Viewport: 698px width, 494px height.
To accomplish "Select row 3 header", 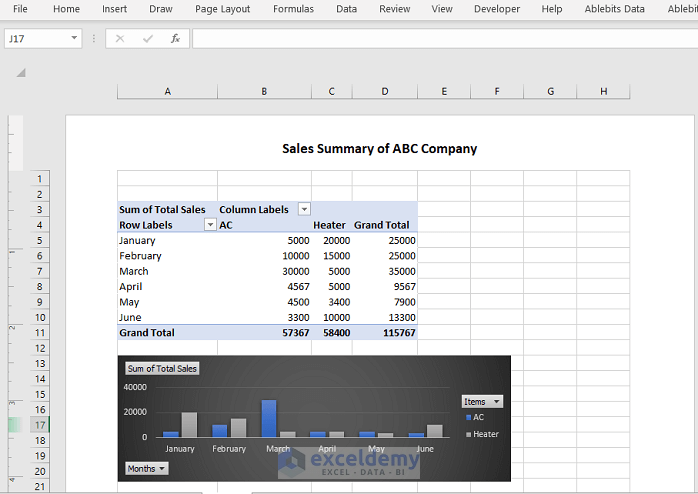I will (40, 210).
